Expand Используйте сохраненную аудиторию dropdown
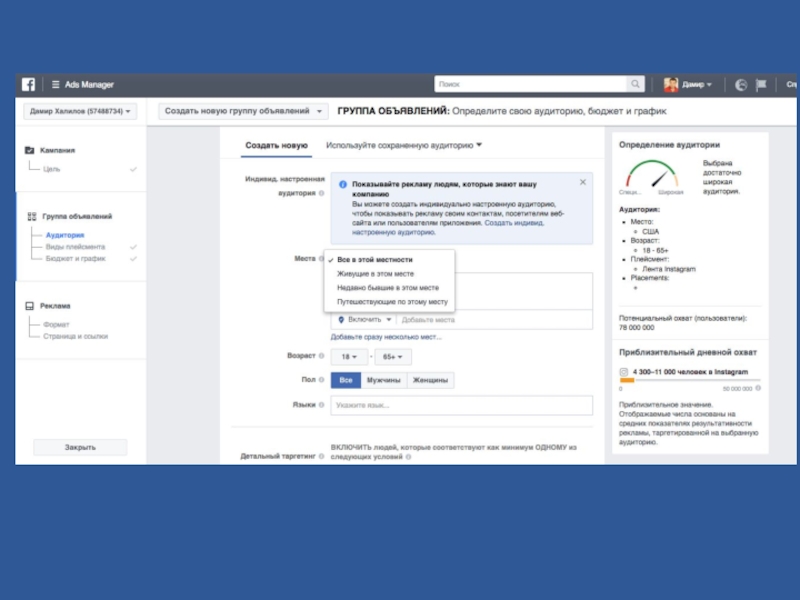 [404, 145]
